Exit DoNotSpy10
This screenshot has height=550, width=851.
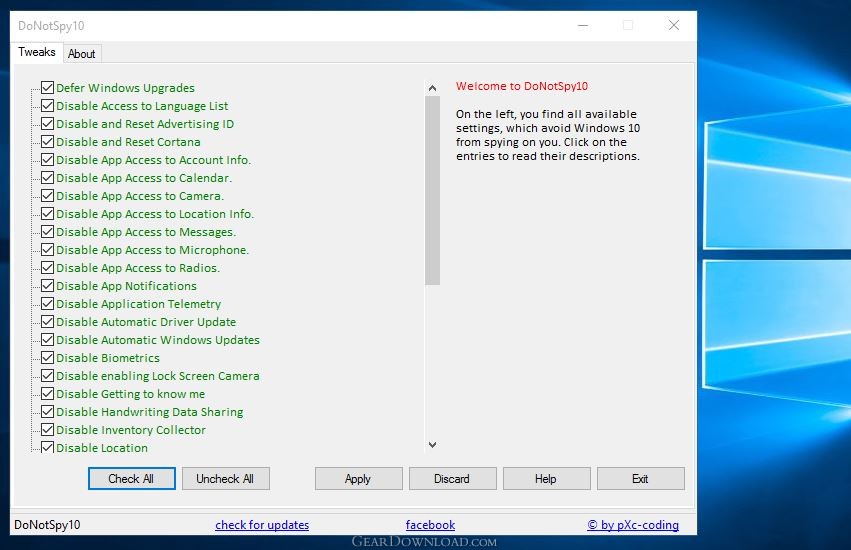pos(640,478)
